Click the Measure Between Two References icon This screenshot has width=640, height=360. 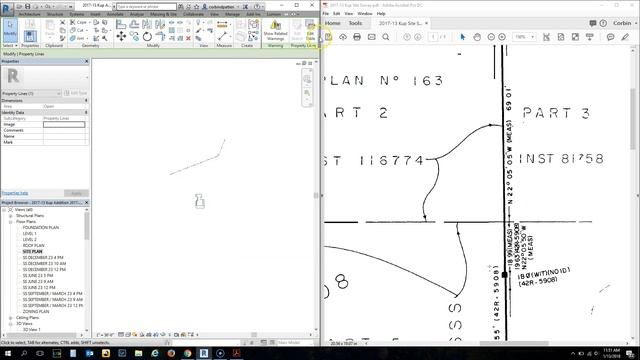click(222, 37)
